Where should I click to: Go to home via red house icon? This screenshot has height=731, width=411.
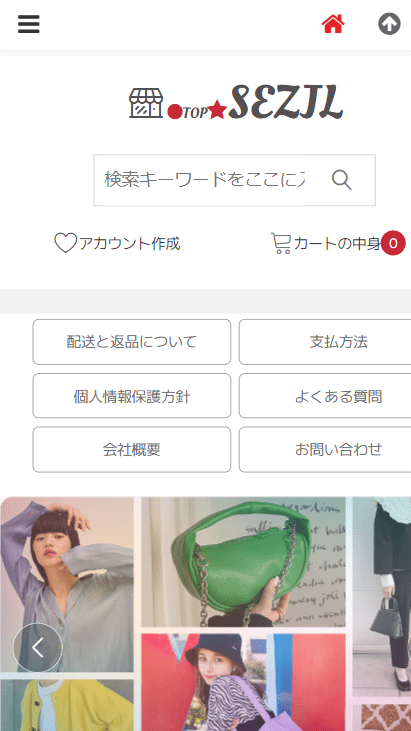[333, 24]
